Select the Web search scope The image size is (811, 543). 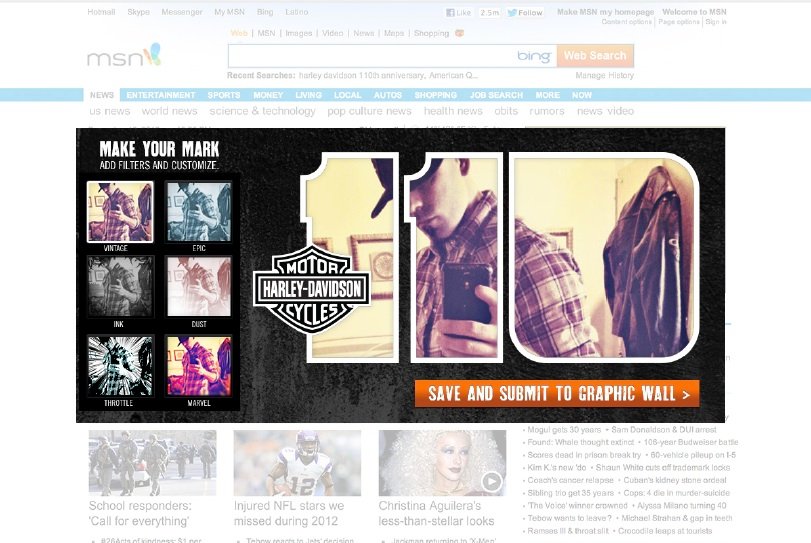(239, 33)
